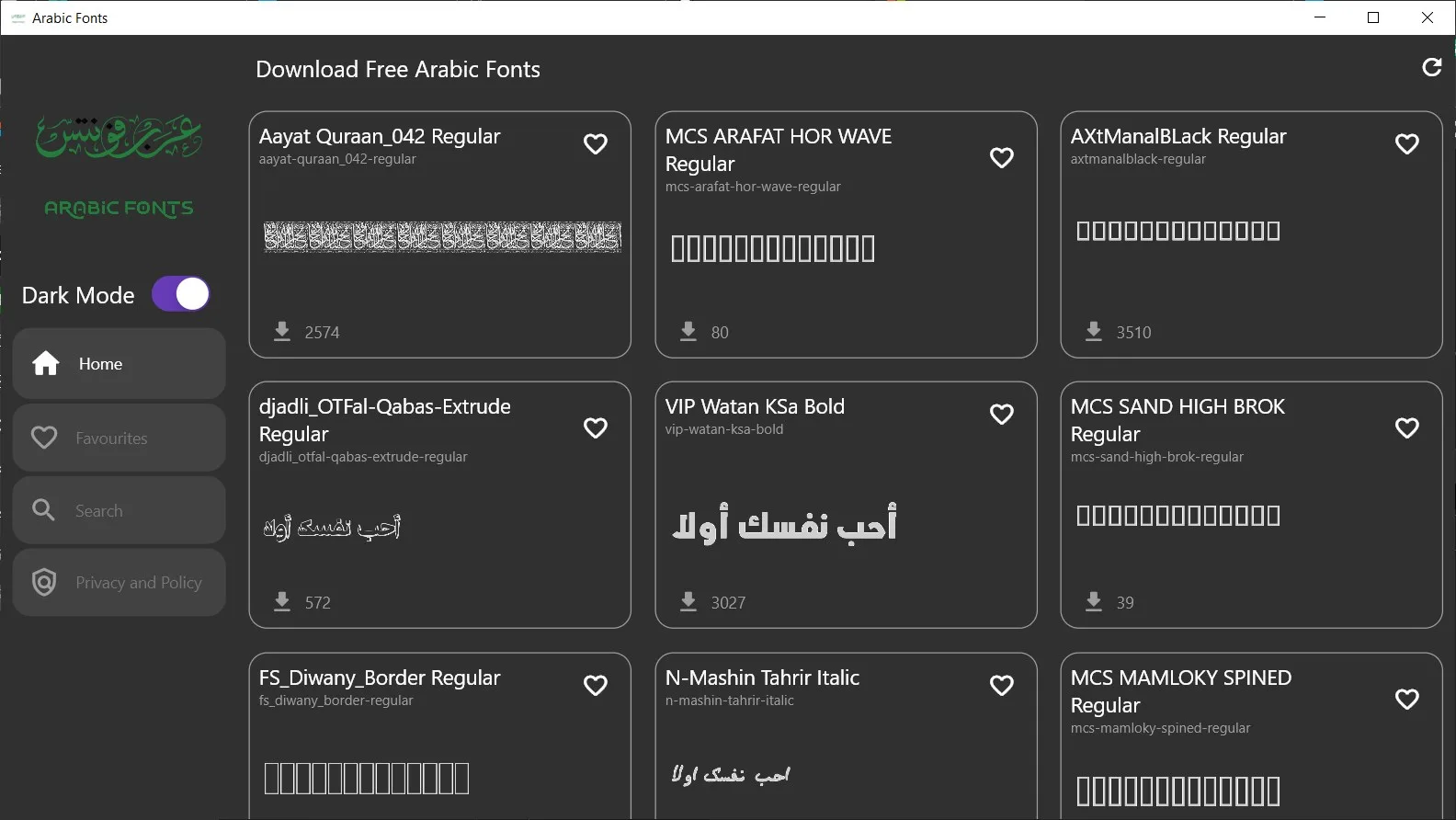Click download icon for Aayat Quraan_042
This screenshot has height=820, width=1456.
[282, 331]
